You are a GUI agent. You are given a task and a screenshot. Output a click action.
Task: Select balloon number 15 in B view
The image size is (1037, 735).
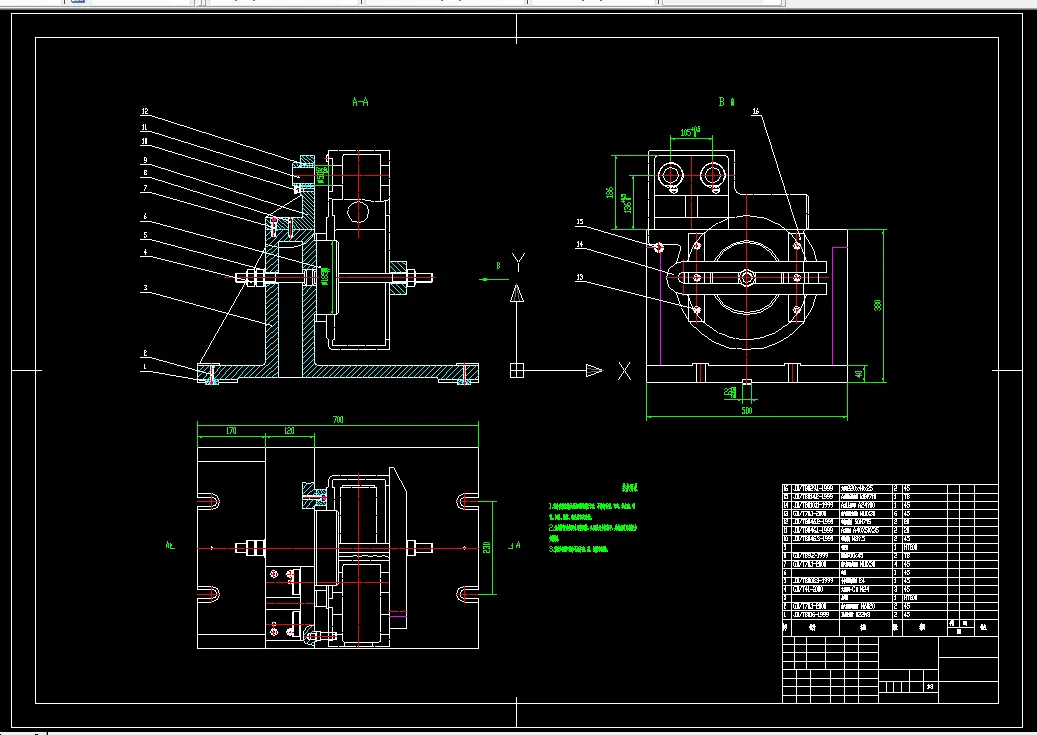[580, 222]
